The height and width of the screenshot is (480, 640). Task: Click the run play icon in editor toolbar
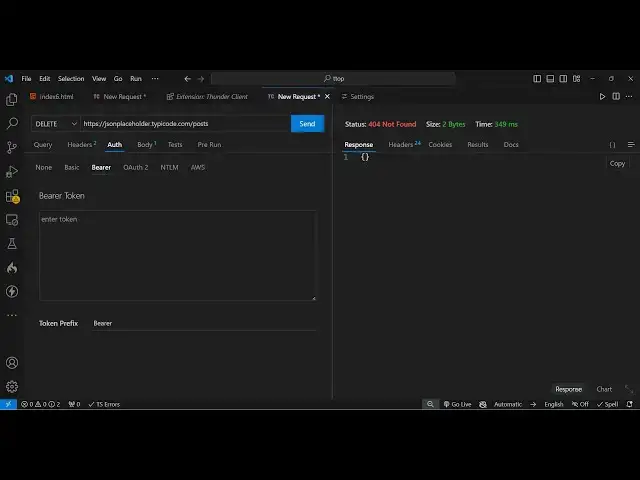(x=602, y=96)
